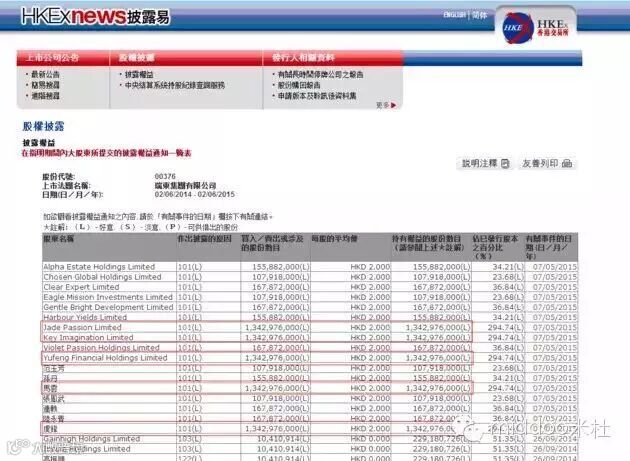Click the 友善列印 button
Viewport: 630px width, 461px height.
coord(547,163)
